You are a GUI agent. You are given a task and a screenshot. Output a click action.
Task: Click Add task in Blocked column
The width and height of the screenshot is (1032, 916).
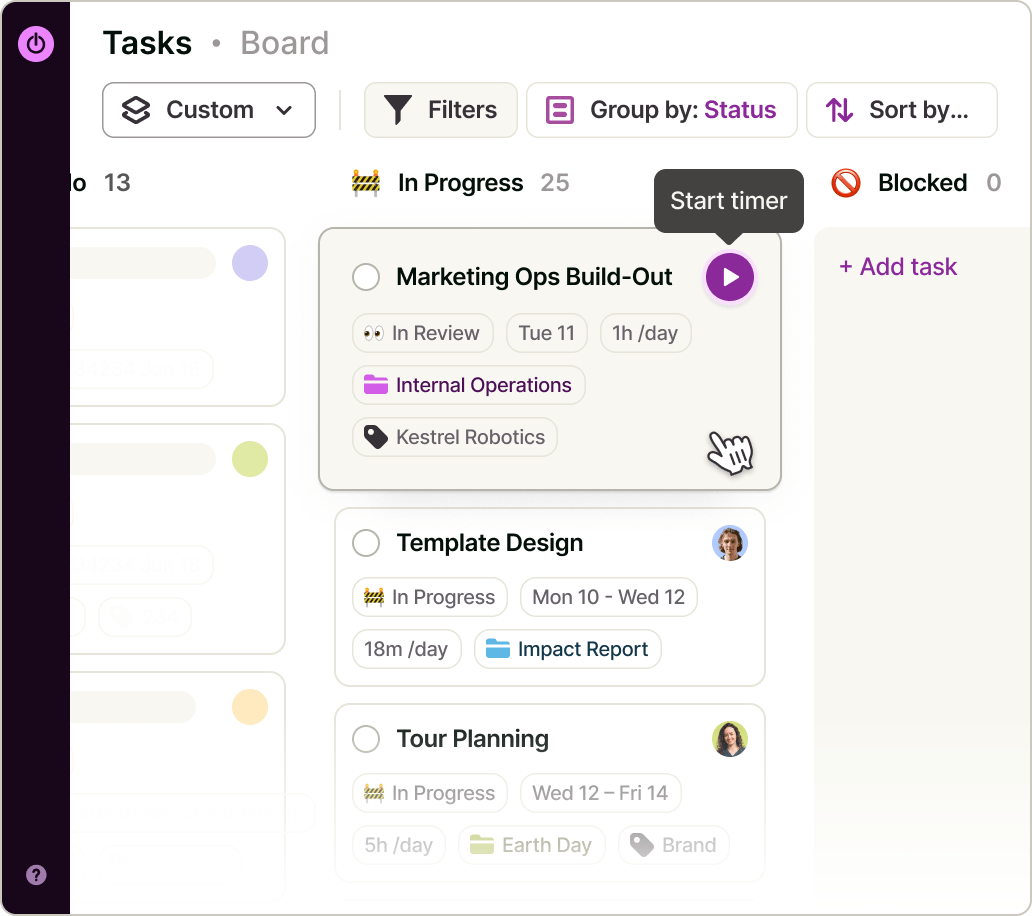pyautogui.click(x=898, y=267)
